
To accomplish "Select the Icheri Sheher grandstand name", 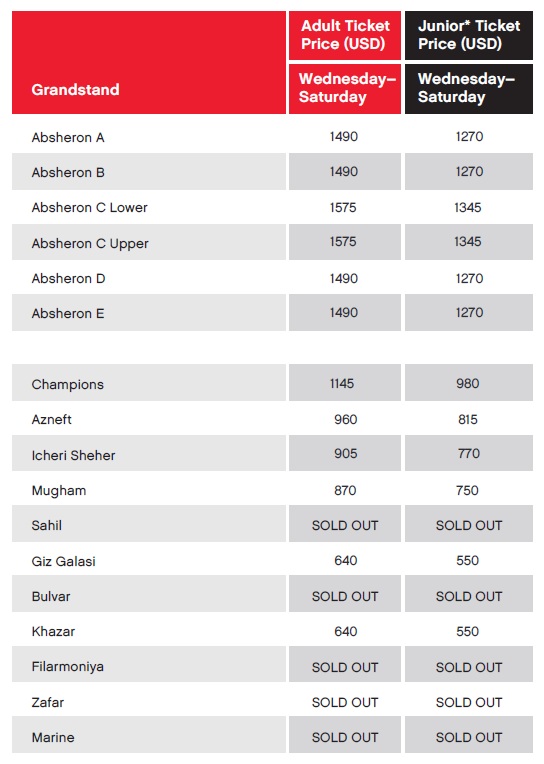I will coord(74,456).
